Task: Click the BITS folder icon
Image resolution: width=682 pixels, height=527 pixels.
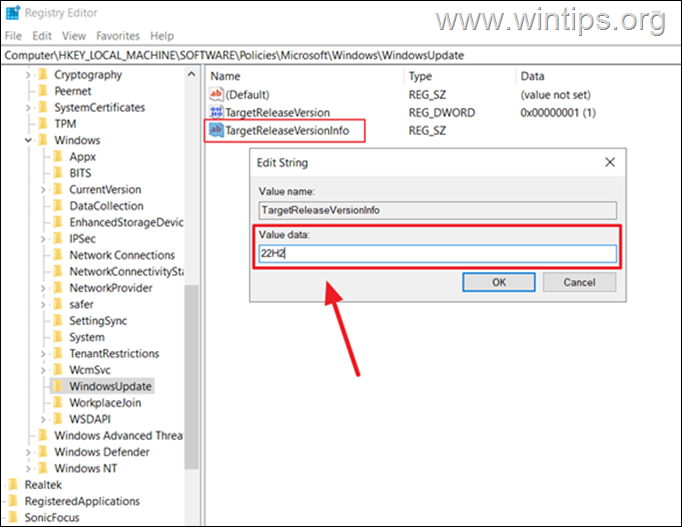Action: (x=58, y=173)
